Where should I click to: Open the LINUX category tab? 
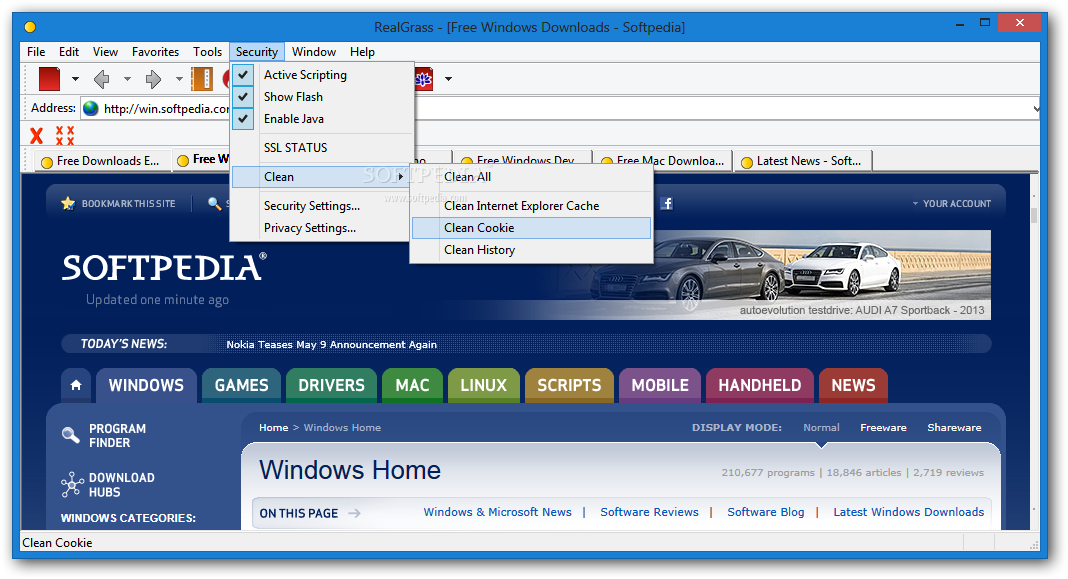point(484,386)
